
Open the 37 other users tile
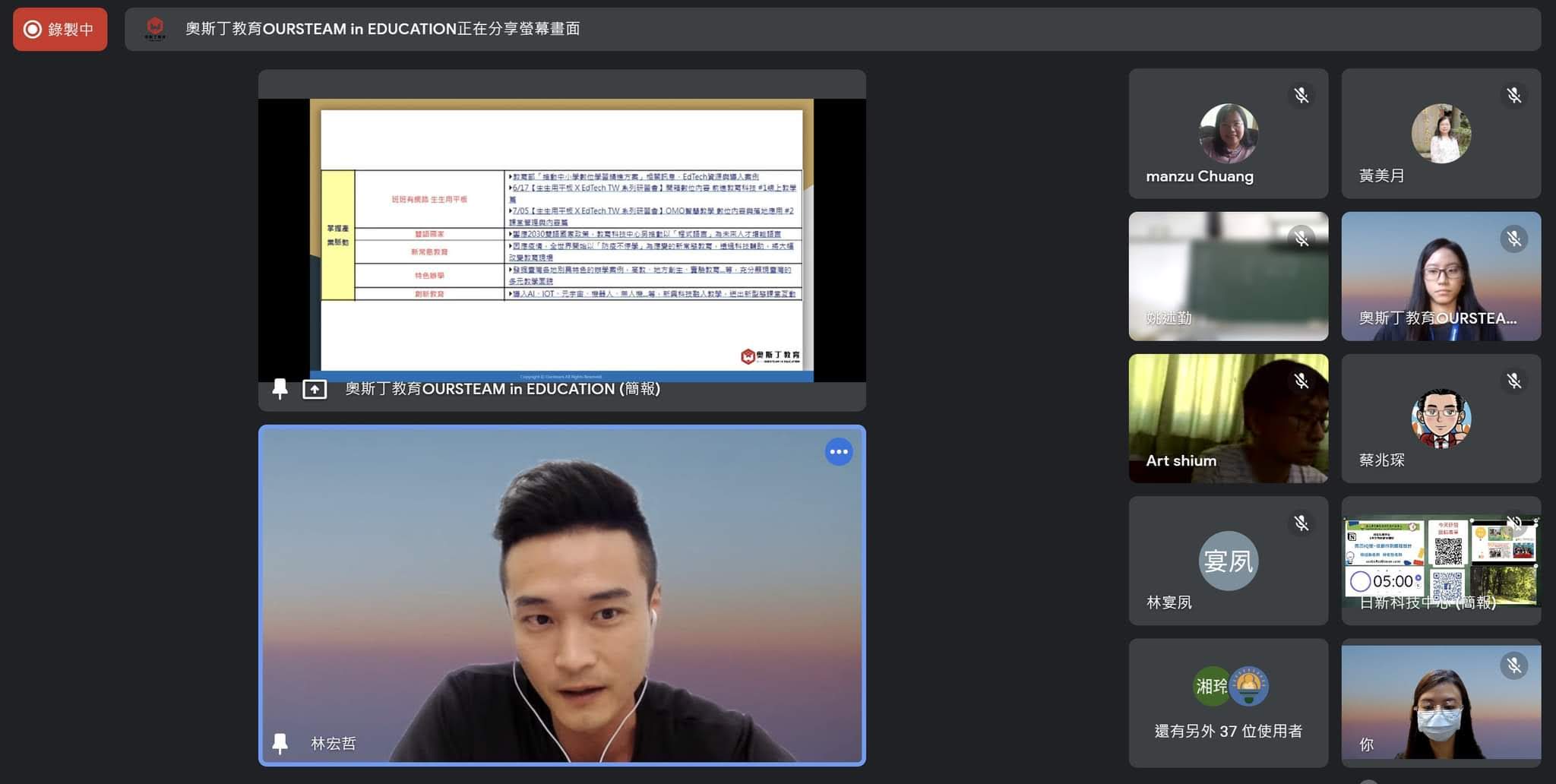tap(1229, 703)
